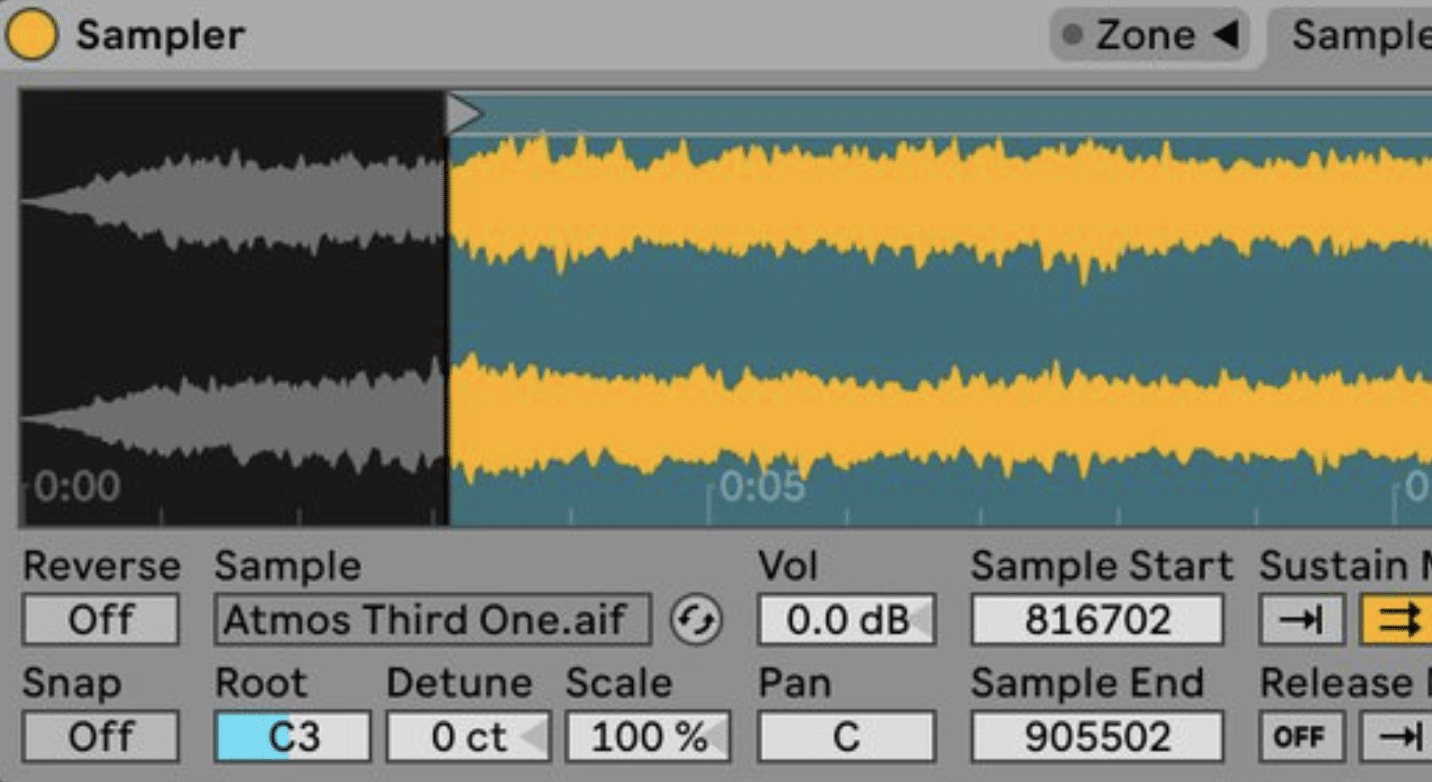
Task: Turn on the Release mode OFF button
Action: (x=1301, y=737)
